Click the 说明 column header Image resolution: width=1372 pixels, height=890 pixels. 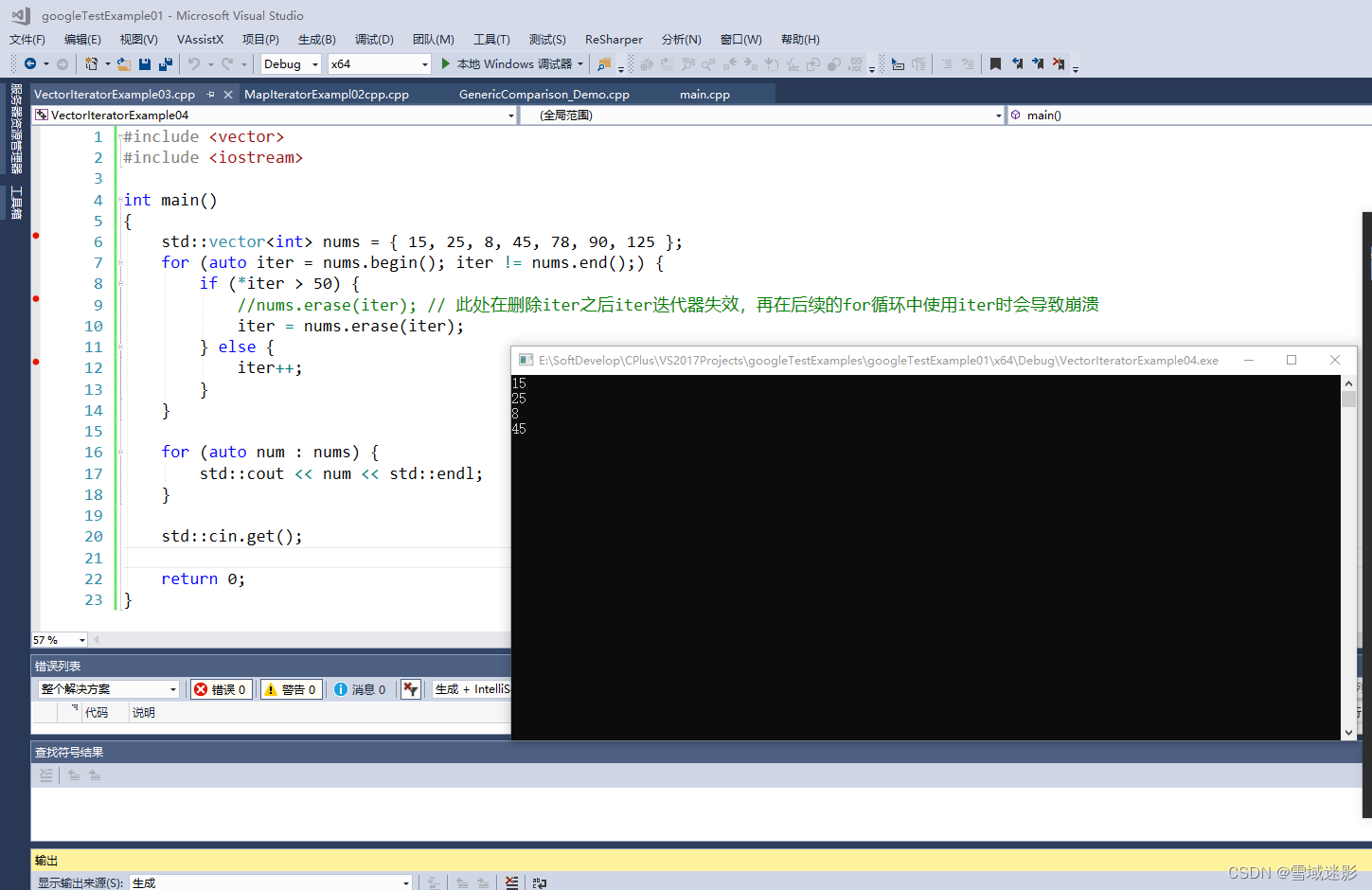(143, 712)
